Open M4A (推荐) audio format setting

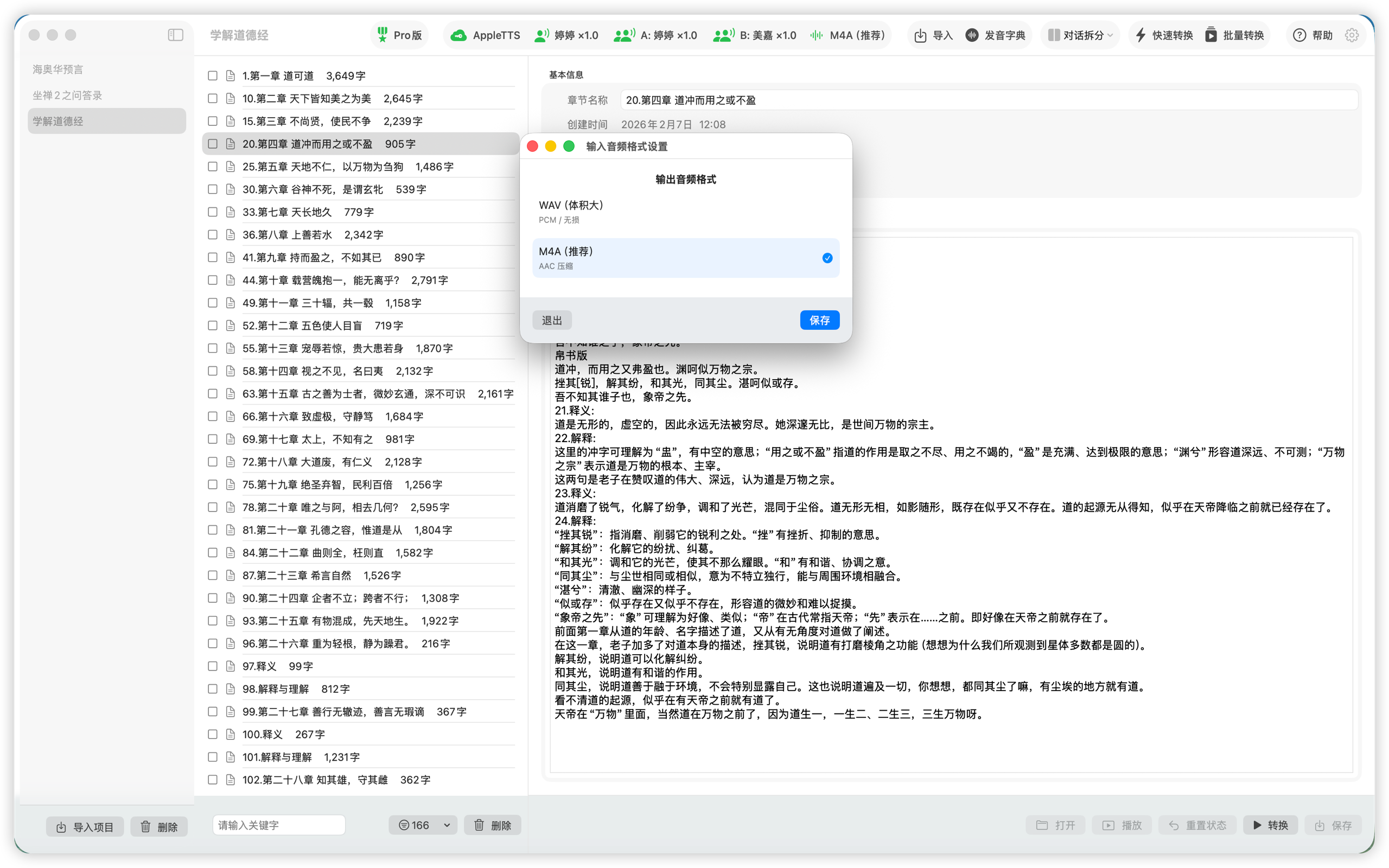click(x=847, y=36)
